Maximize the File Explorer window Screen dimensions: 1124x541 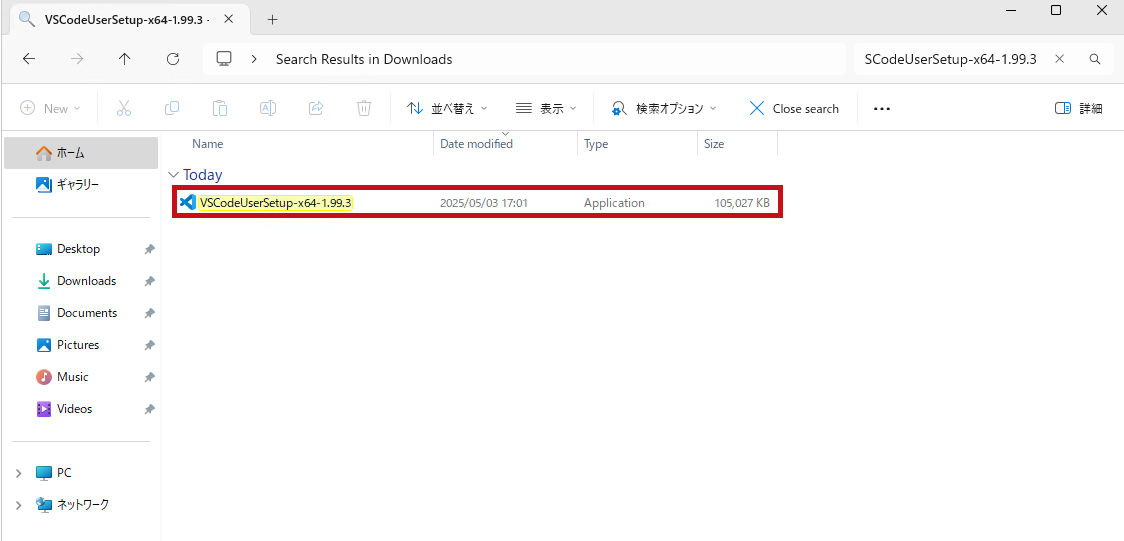[x=1056, y=10]
